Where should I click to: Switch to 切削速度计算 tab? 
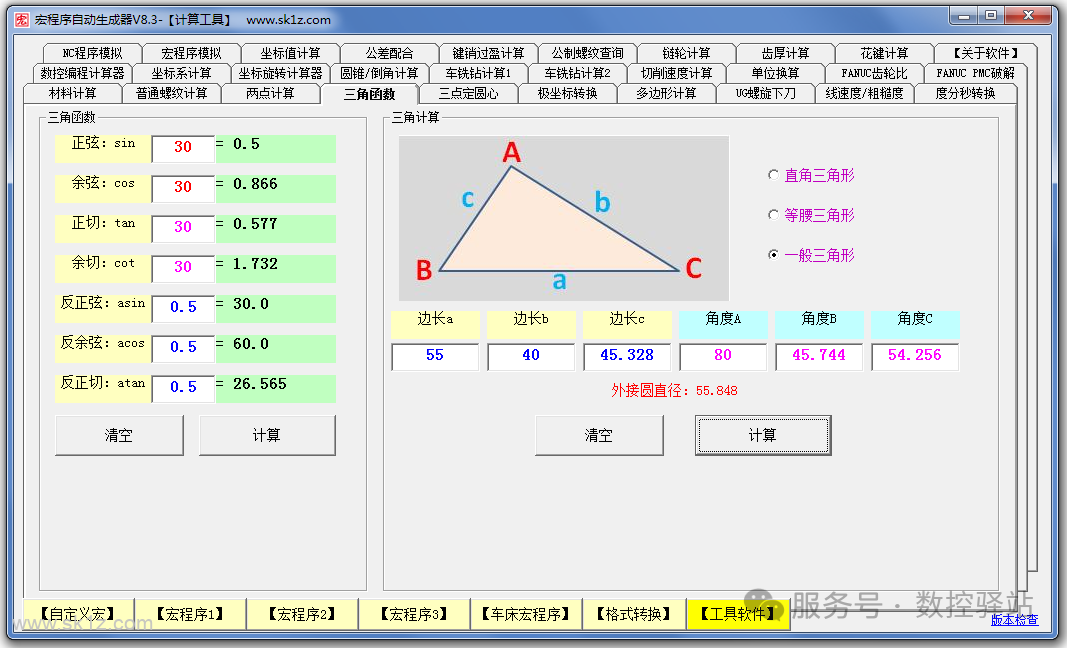point(676,73)
